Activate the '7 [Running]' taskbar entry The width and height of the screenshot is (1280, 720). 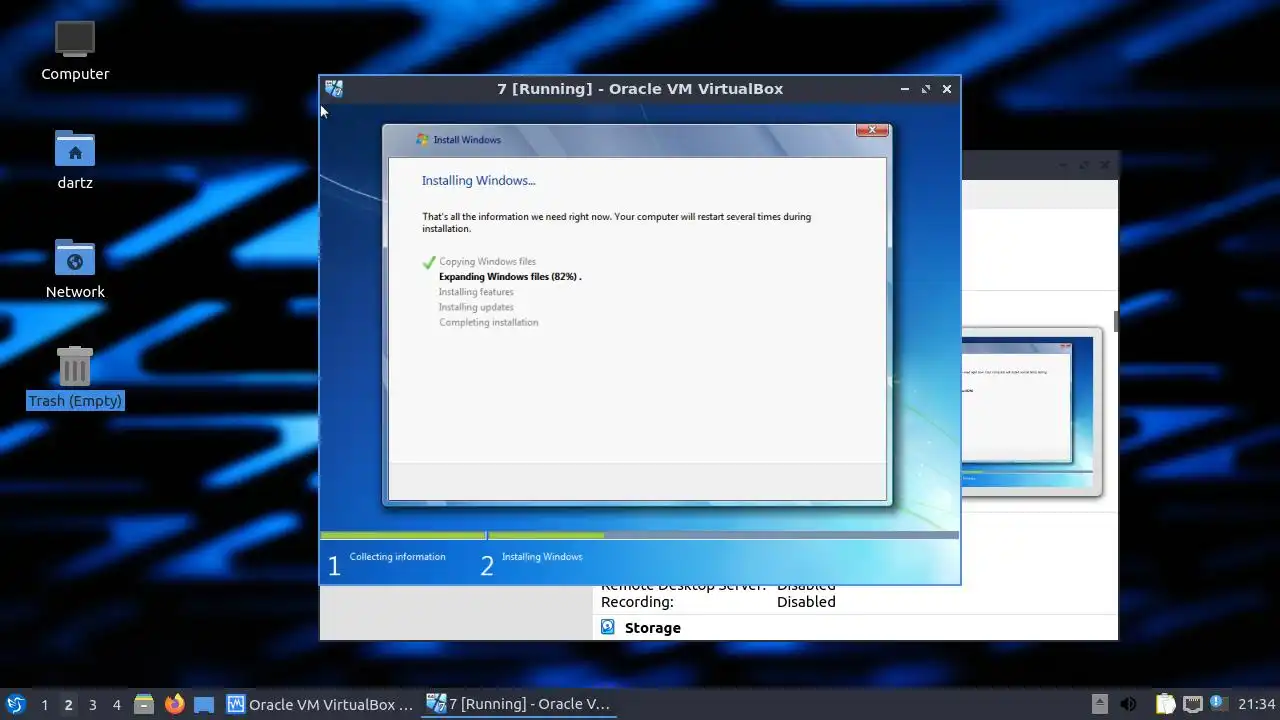(x=520, y=704)
